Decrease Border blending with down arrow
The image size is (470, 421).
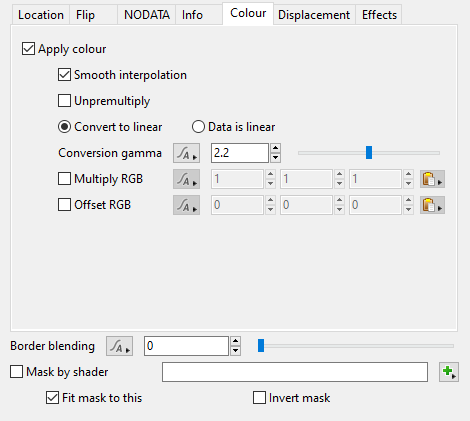[236, 351]
